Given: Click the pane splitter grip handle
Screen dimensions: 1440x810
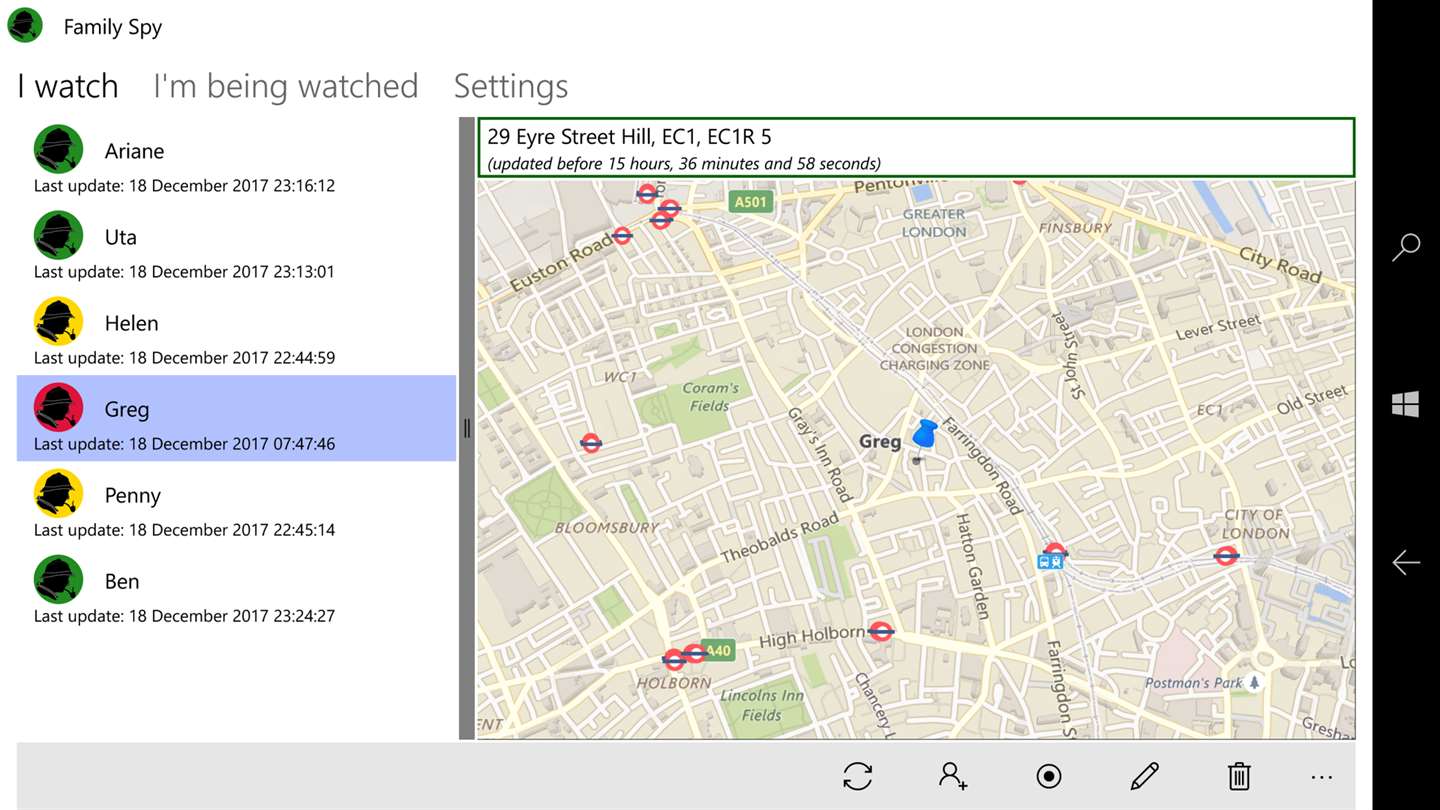Looking at the screenshot, I should [x=467, y=428].
